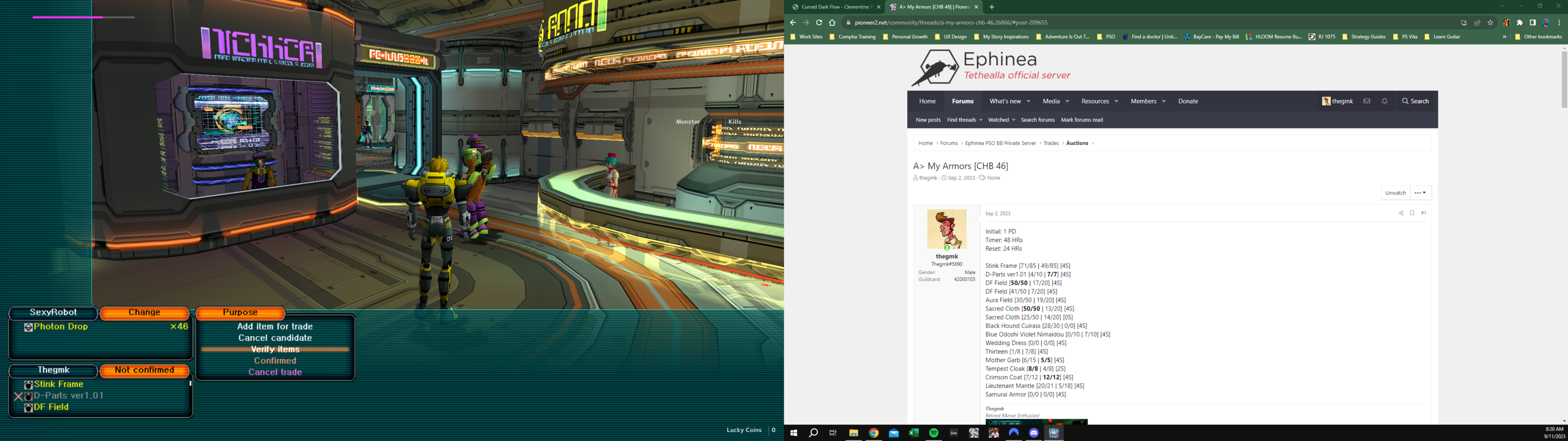Open the Donate nav item
Screen dimensions: 1568x441
coord(1188,101)
